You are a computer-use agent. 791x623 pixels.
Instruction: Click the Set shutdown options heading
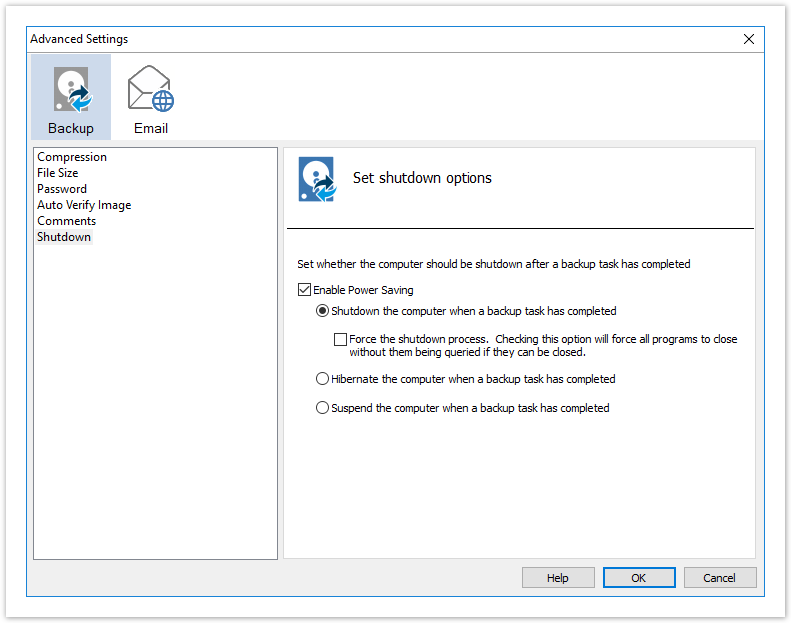click(x=422, y=178)
